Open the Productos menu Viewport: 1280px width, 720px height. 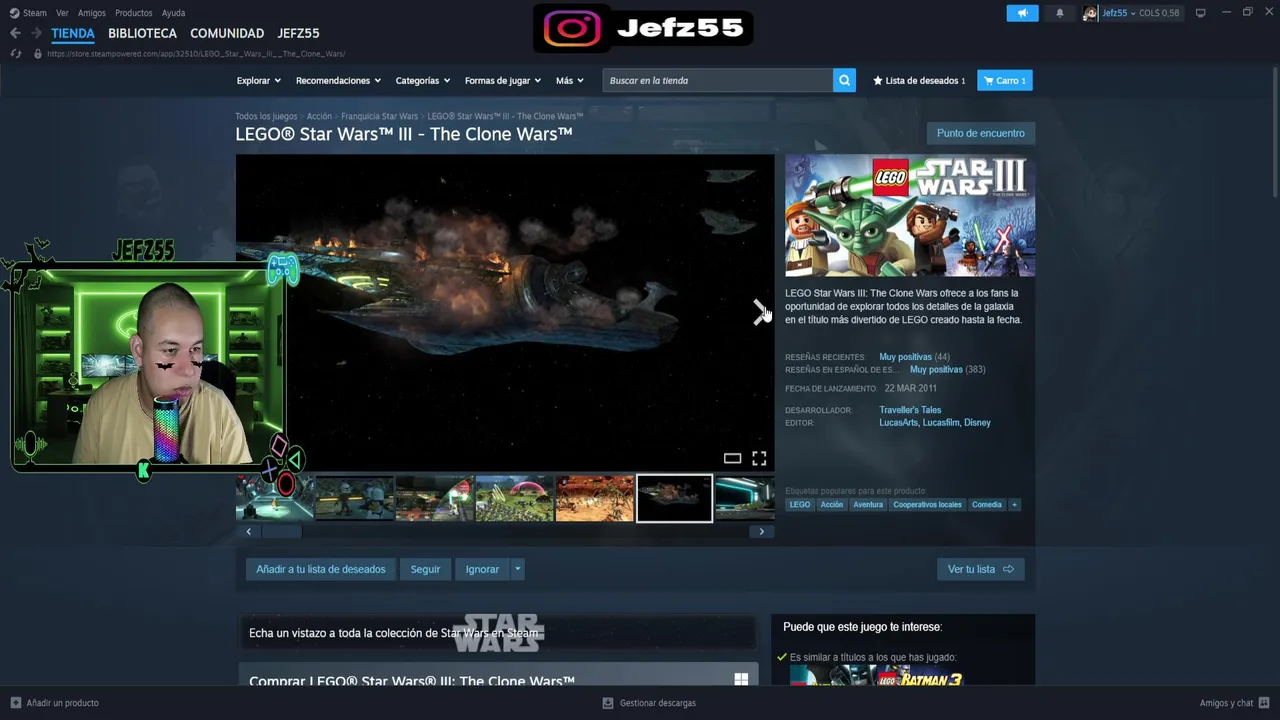[x=133, y=13]
